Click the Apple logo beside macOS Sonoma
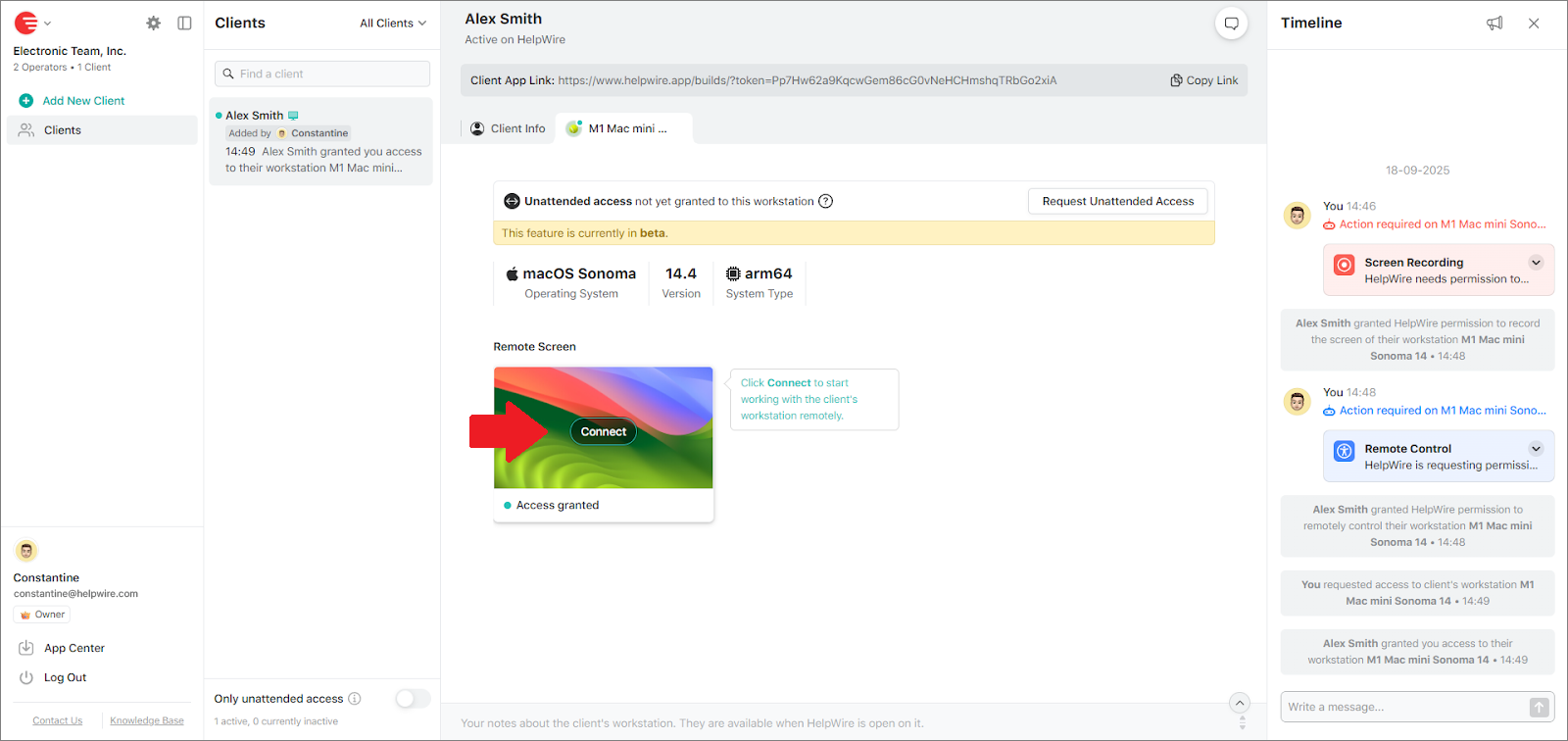 (x=512, y=273)
